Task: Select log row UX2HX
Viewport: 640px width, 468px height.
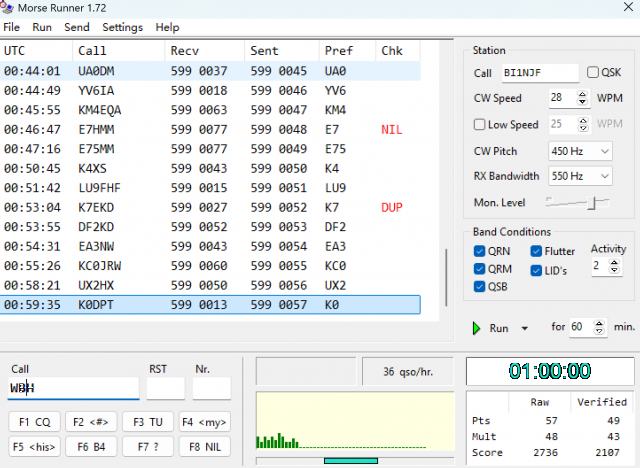Action: click(210, 286)
